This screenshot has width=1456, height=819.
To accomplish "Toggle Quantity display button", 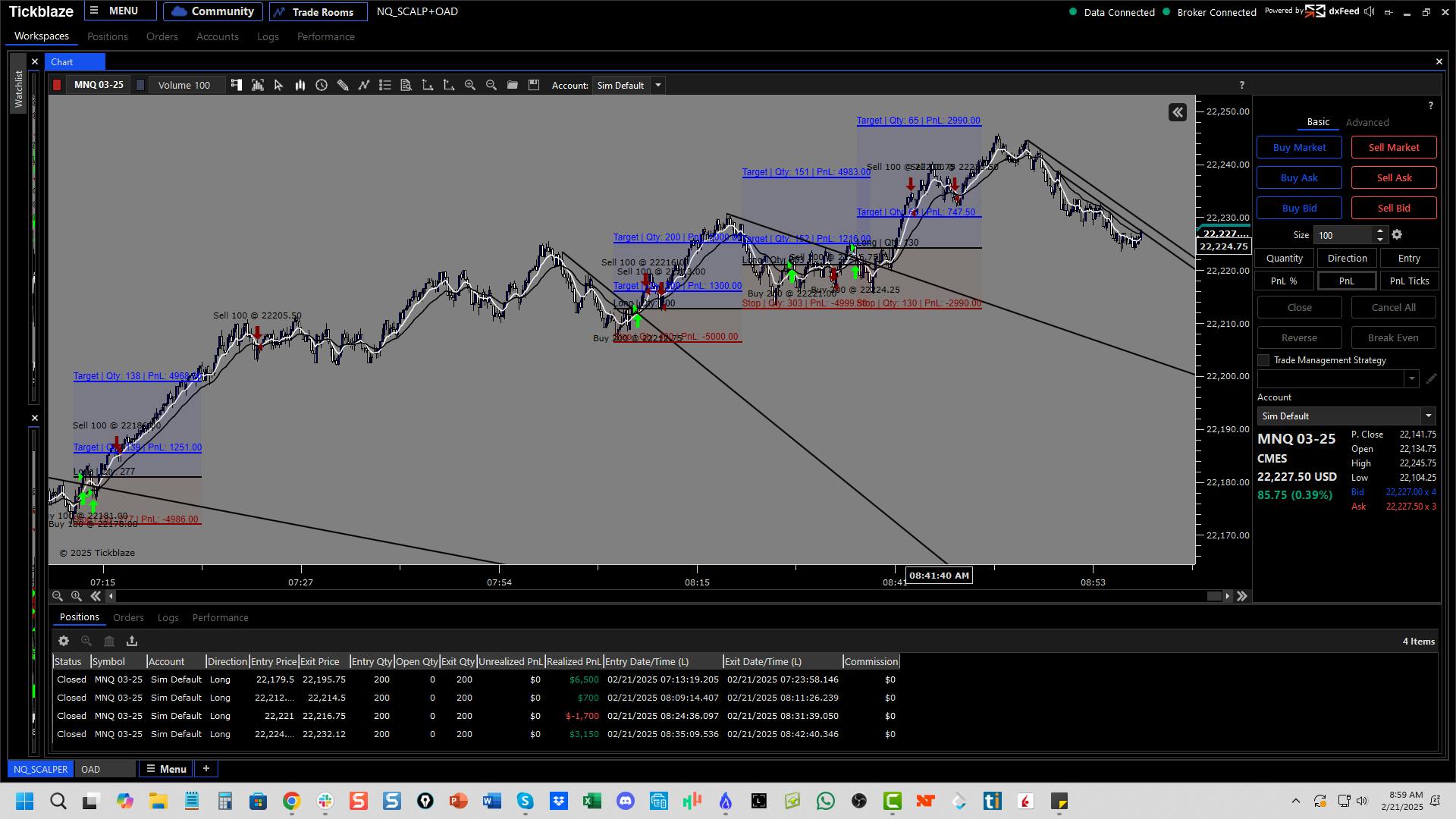I will 1285,259.
